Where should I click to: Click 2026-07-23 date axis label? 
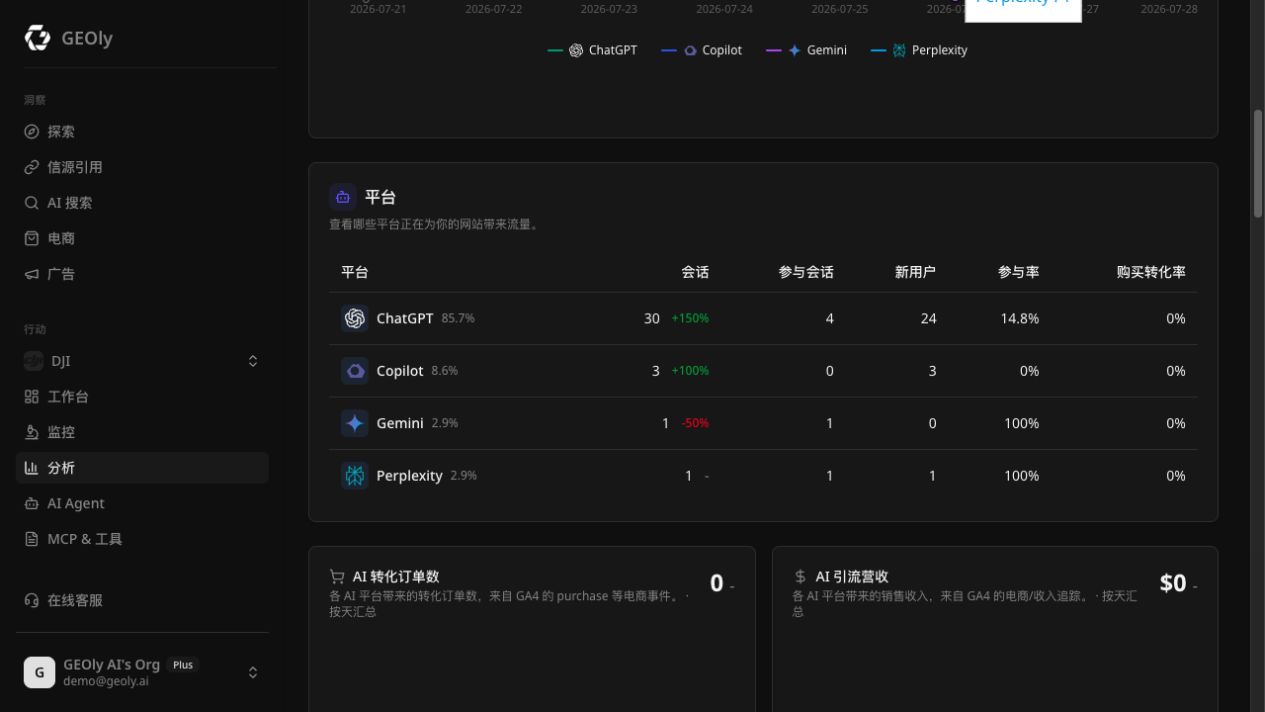(x=609, y=9)
